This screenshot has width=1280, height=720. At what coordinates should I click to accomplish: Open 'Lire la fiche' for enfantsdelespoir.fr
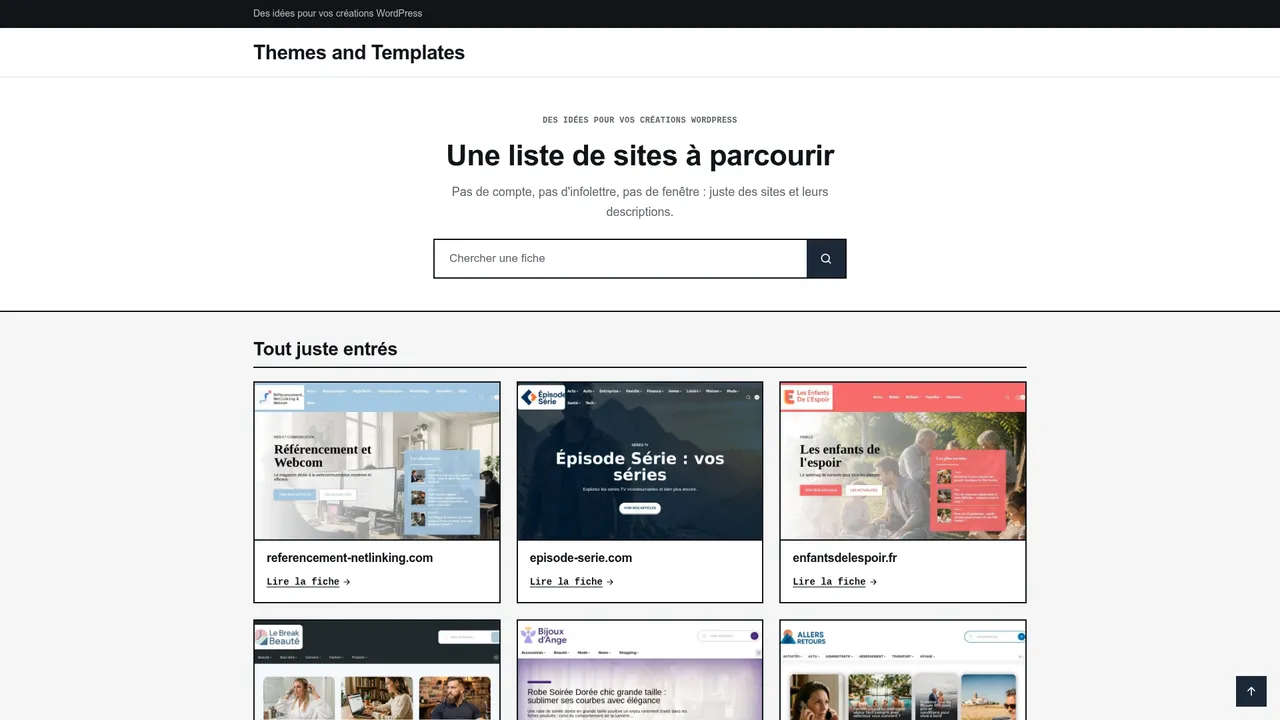(834, 582)
